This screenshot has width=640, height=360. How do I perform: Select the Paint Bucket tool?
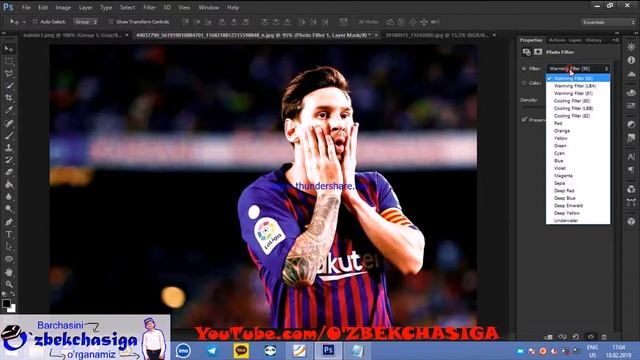9,184
